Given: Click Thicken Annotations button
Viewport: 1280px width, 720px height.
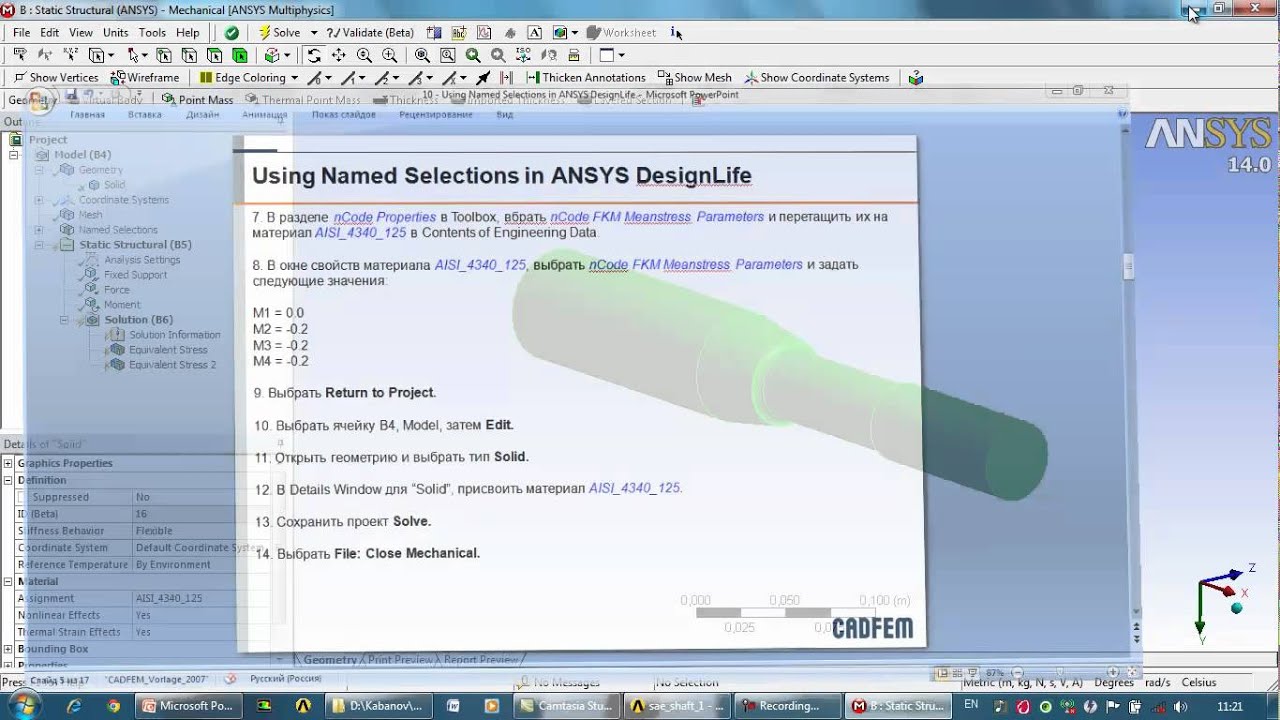Looking at the screenshot, I should 586,77.
